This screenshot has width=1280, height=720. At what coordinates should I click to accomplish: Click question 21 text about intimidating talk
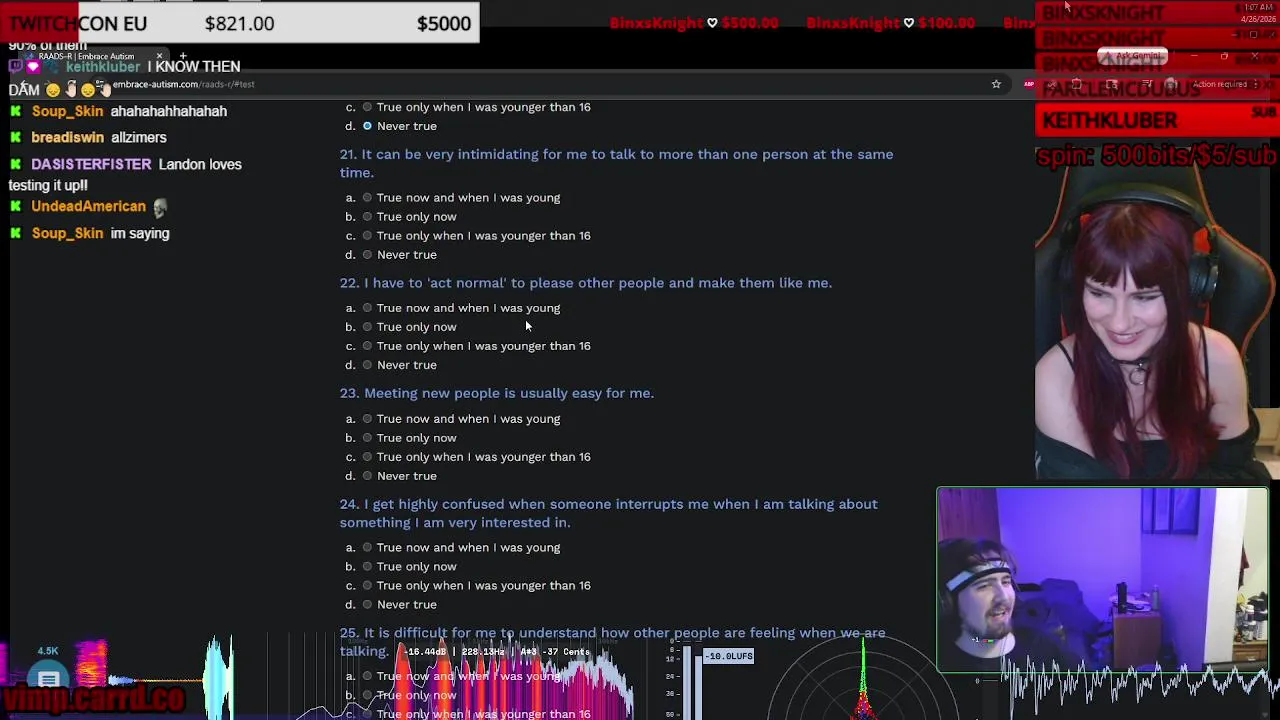tap(616, 163)
